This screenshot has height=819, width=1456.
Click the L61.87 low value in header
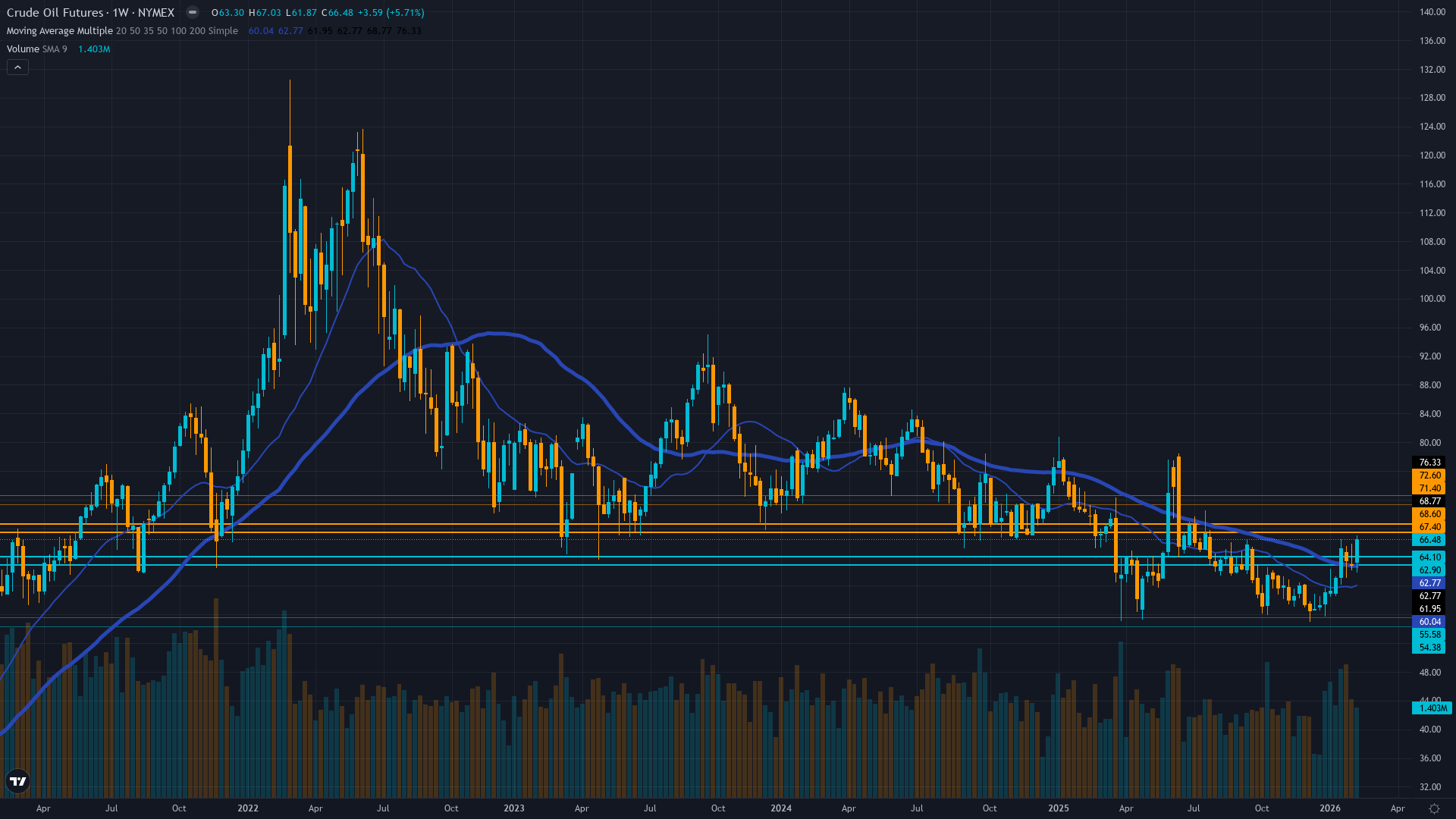pyautogui.click(x=301, y=13)
